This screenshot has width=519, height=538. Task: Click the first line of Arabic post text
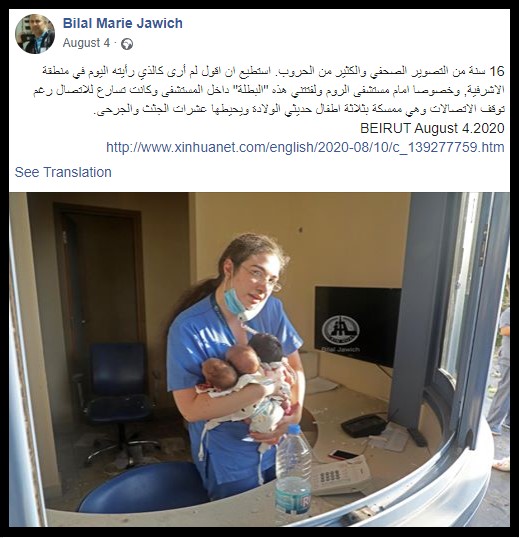273,71
